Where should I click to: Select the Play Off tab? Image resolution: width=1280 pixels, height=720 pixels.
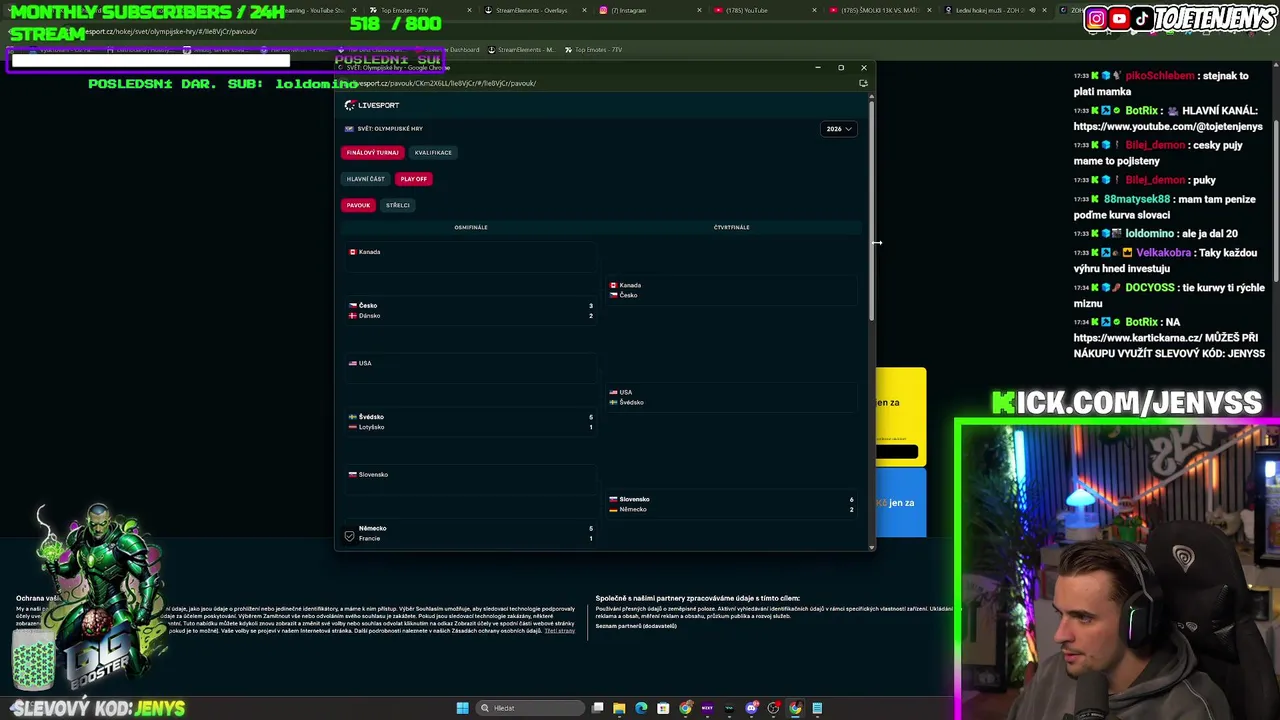coord(413,179)
